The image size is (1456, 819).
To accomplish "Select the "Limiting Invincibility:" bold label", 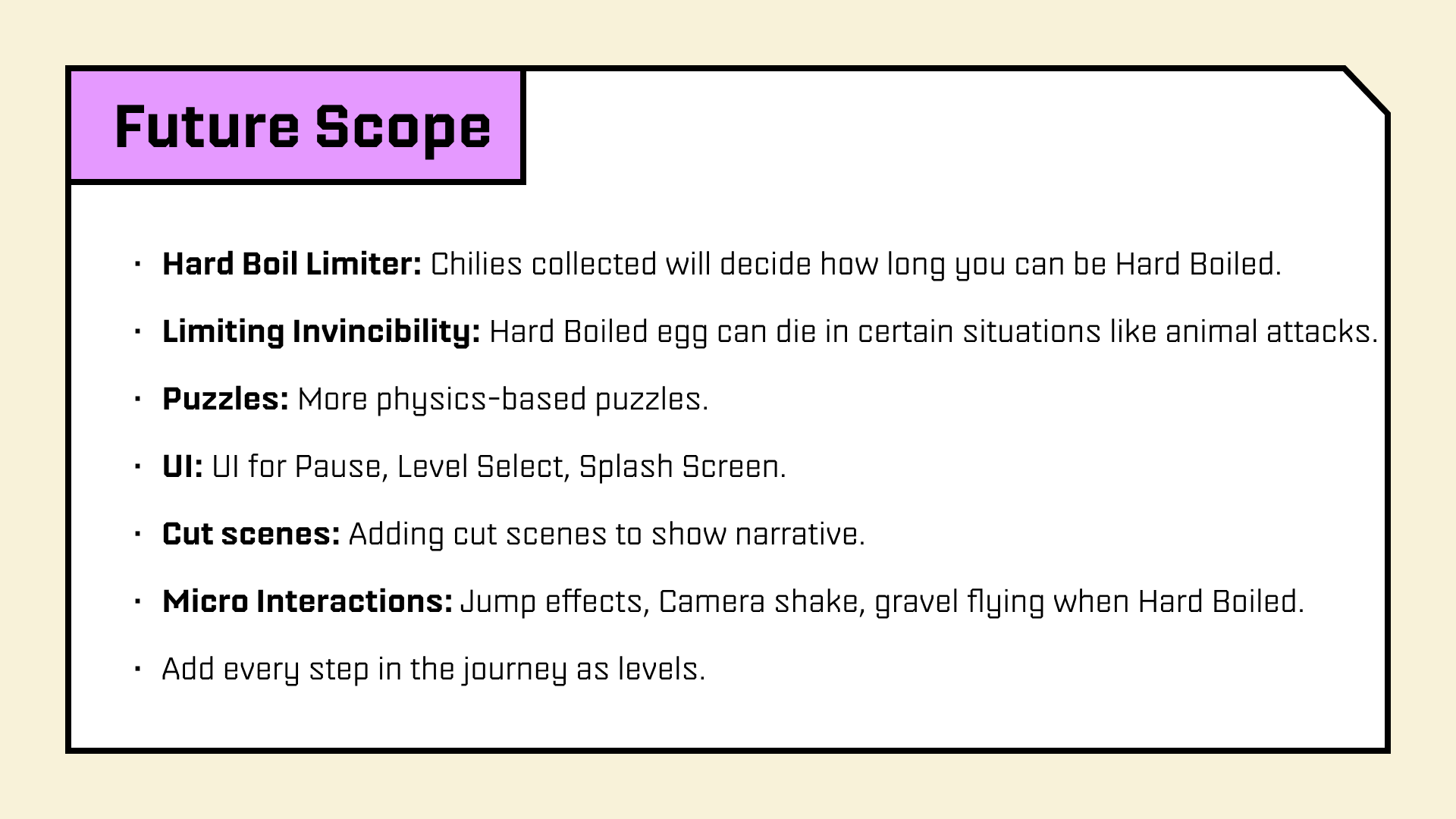I will pyautogui.click(x=321, y=332).
